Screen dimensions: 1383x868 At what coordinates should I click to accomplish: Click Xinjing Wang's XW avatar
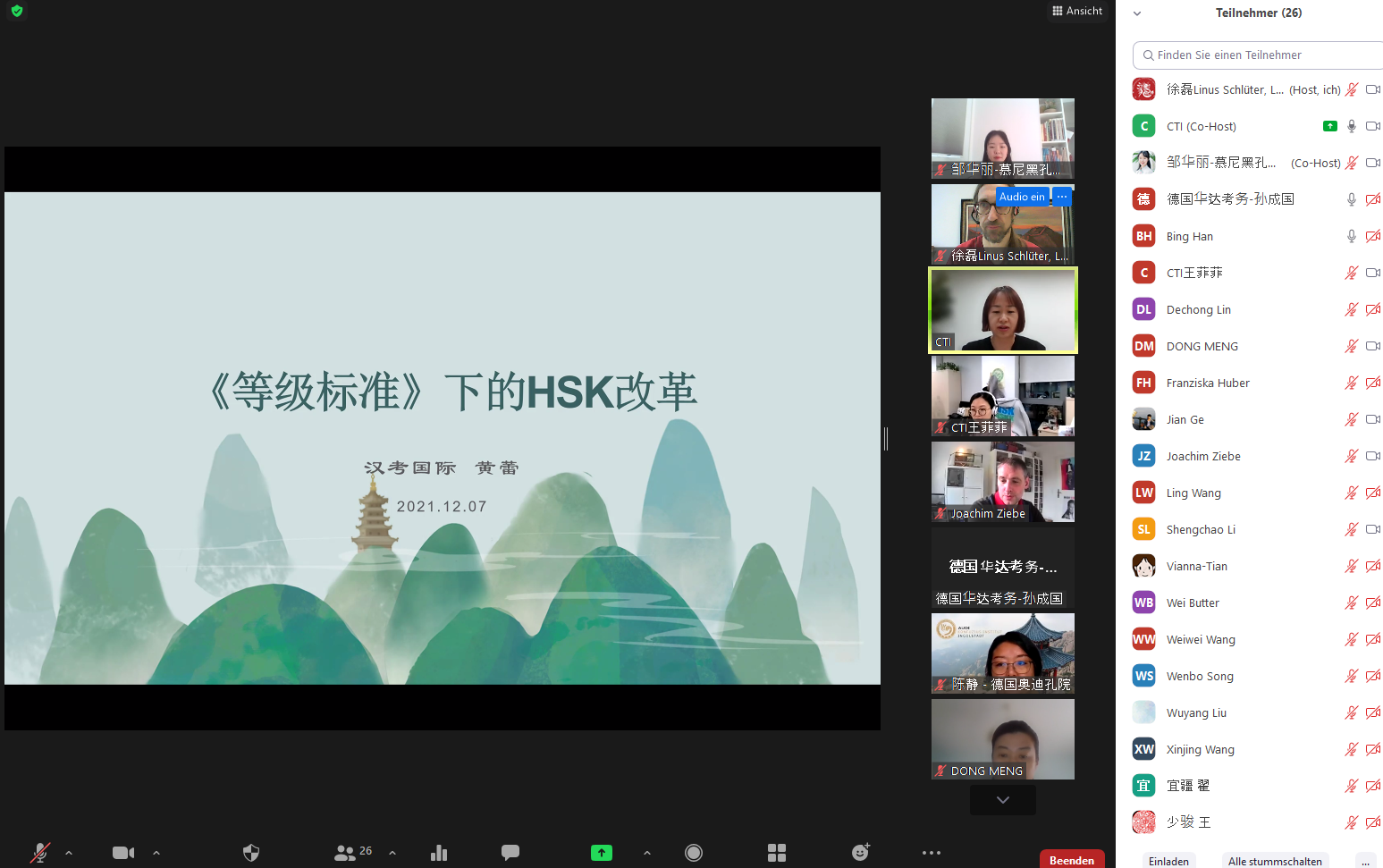pos(1143,749)
